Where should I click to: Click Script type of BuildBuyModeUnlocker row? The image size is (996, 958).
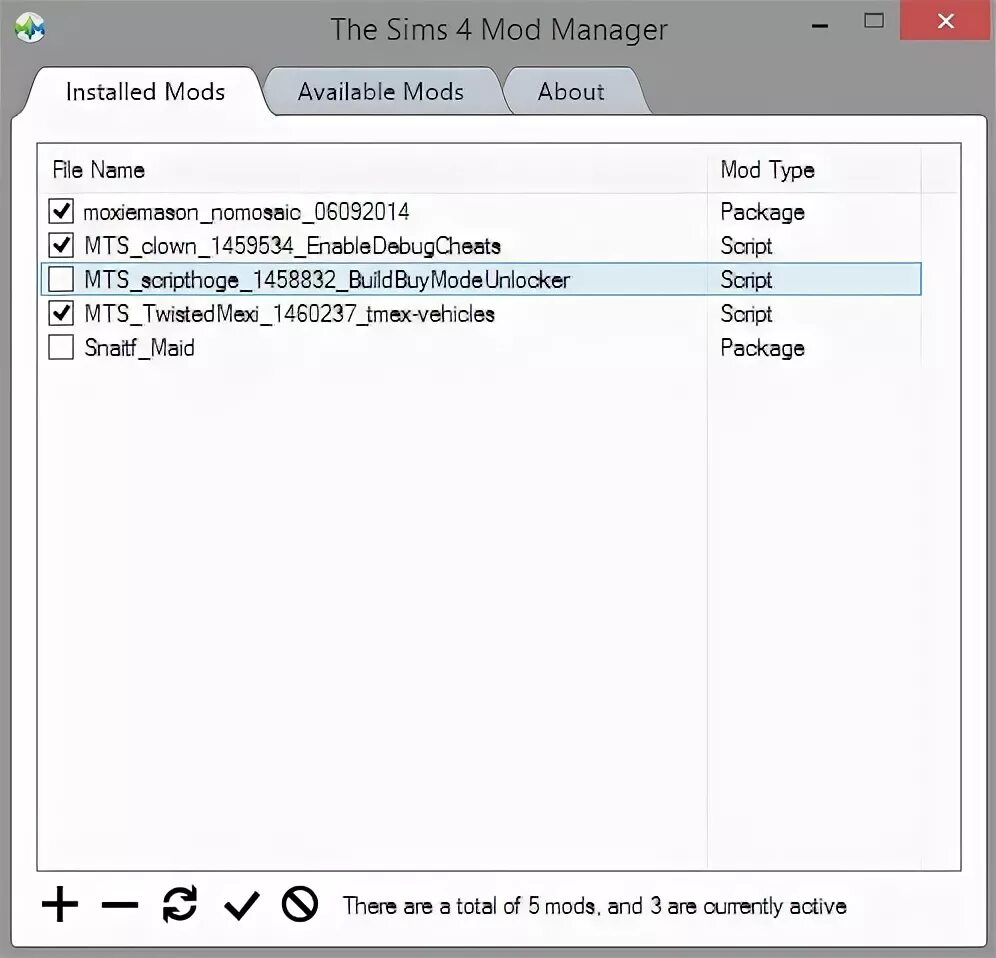click(x=746, y=280)
